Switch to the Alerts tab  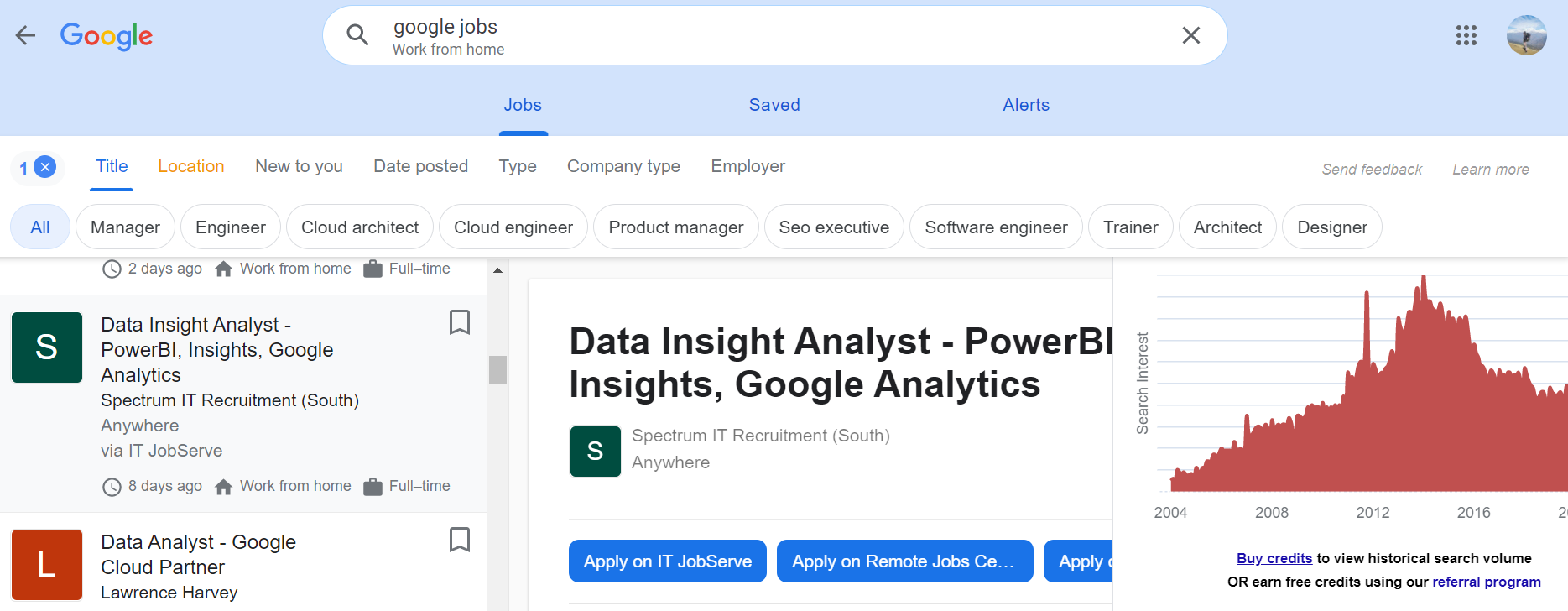coord(1026,105)
